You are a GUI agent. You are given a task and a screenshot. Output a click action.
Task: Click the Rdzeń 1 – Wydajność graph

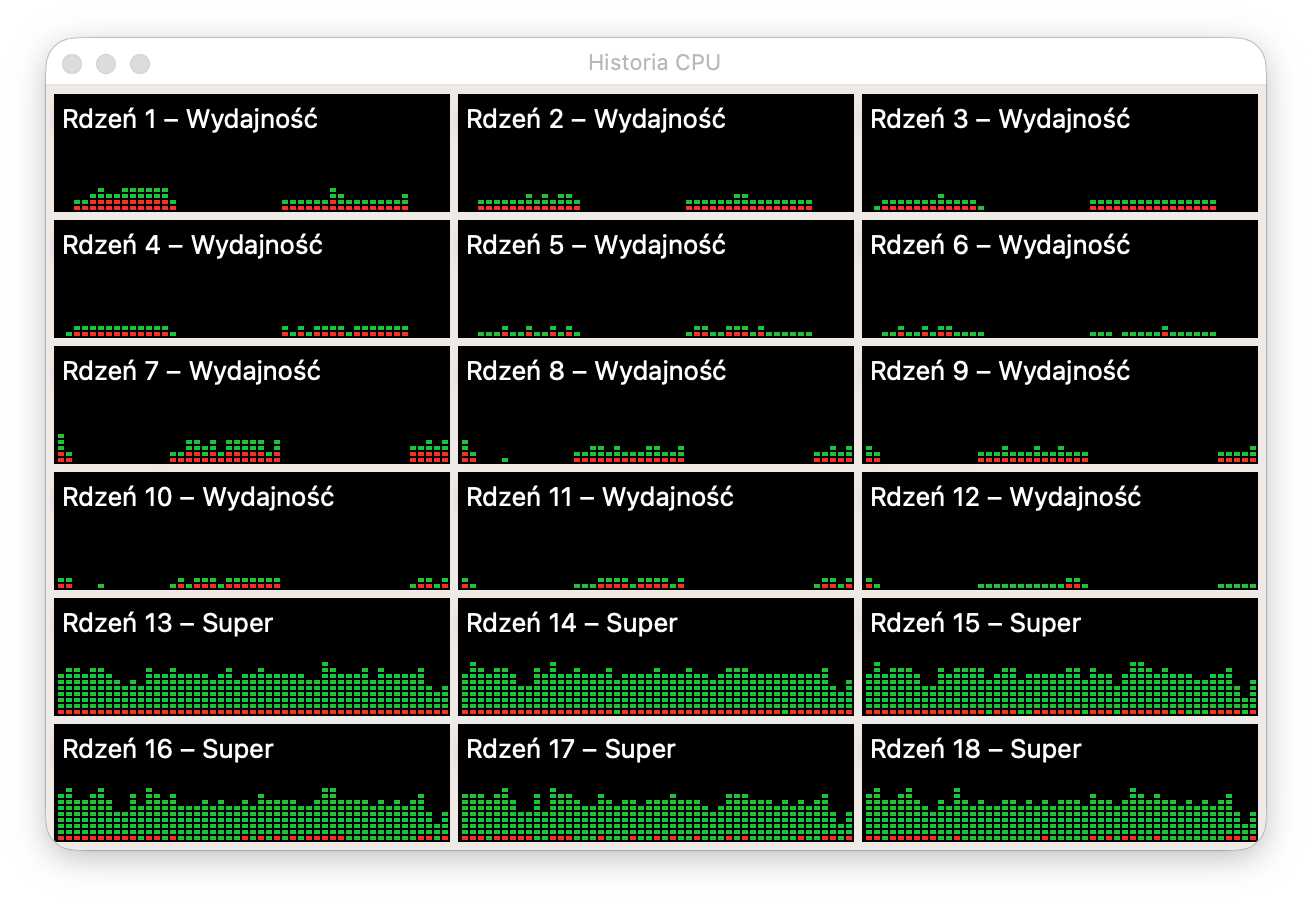252,153
